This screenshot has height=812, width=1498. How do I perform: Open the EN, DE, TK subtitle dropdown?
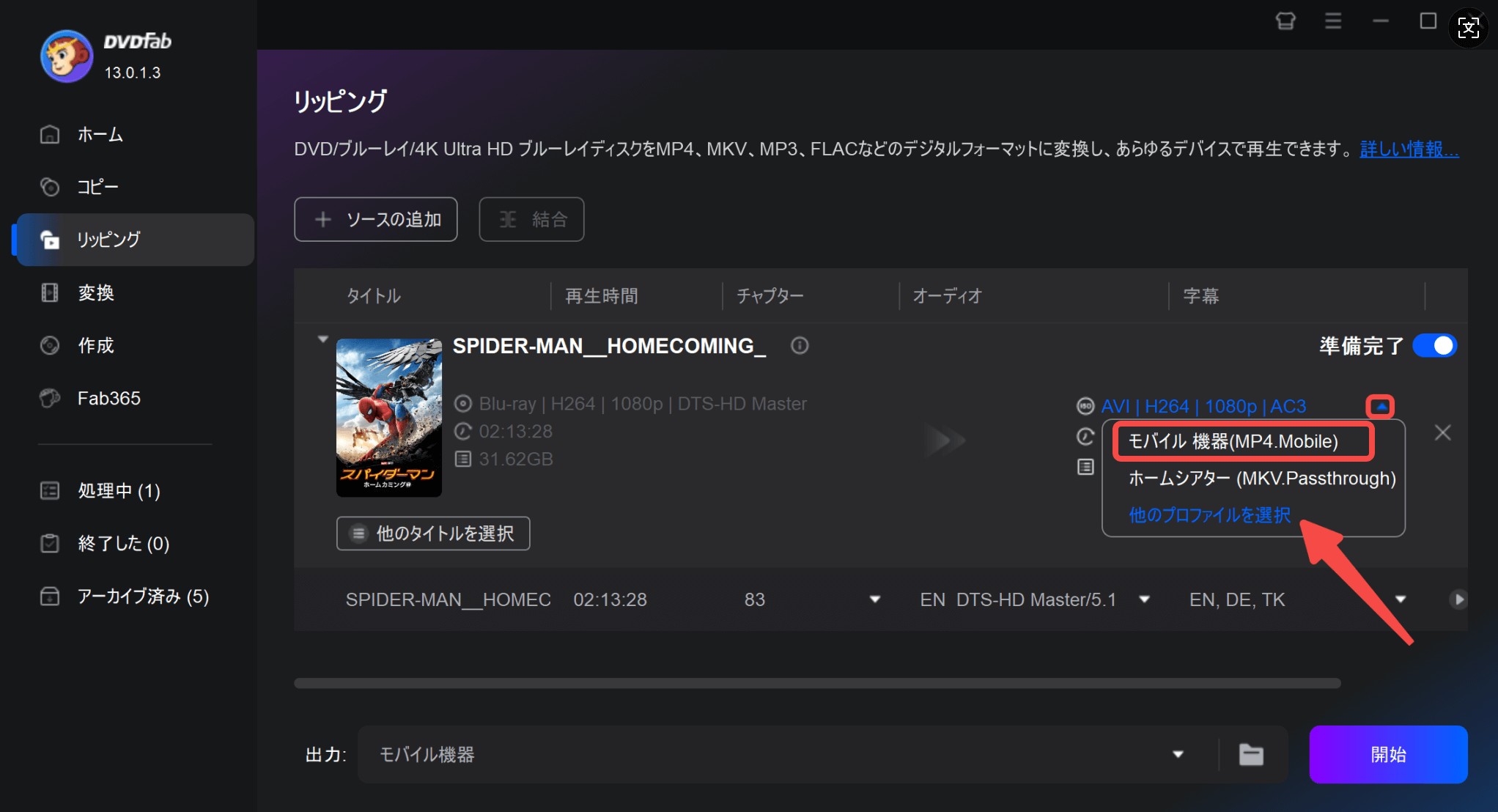pos(1401,599)
